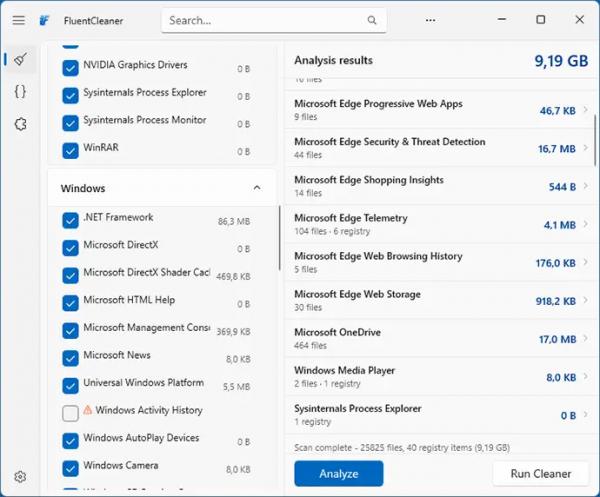Open the puzzle piece extensions page

[20, 124]
